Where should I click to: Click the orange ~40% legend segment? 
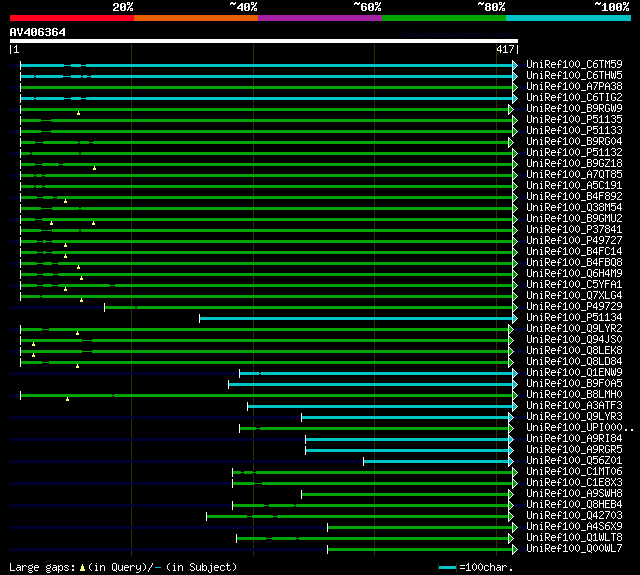click(x=196, y=18)
